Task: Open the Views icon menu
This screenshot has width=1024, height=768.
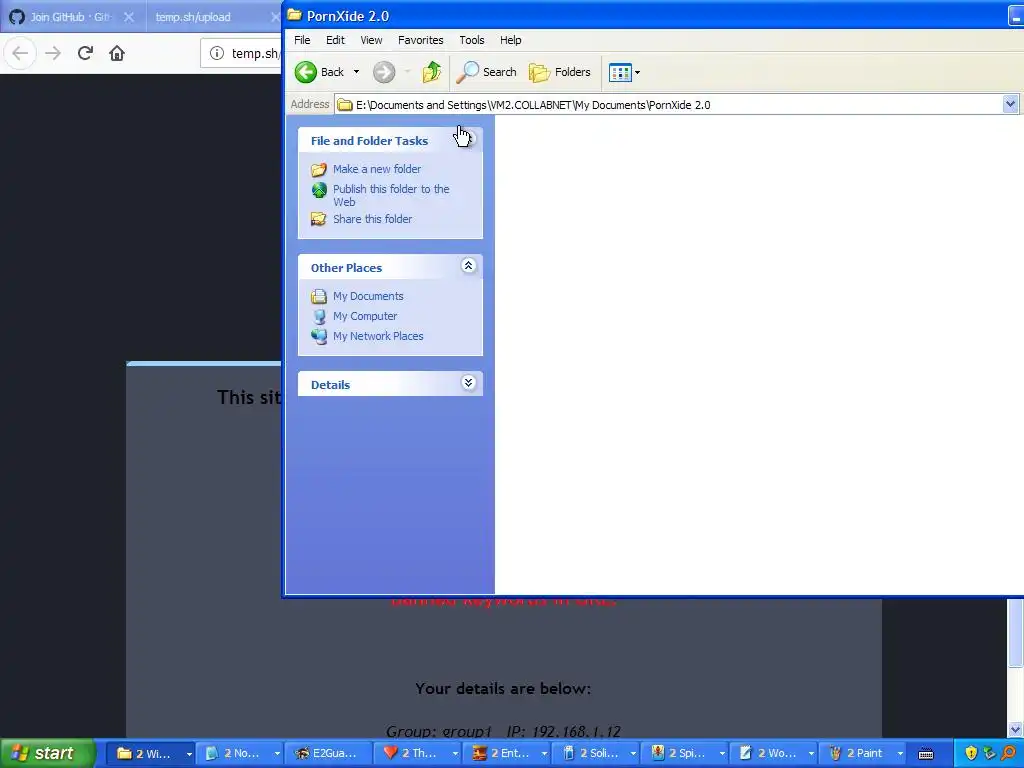Action: pos(624,72)
